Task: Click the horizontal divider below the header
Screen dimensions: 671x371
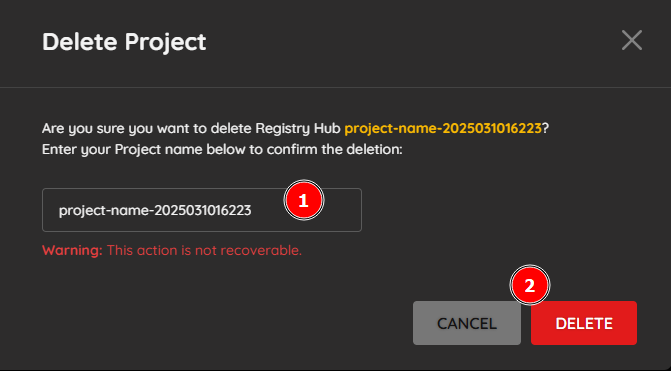Action: pyautogui.click(x=336, y=88)
